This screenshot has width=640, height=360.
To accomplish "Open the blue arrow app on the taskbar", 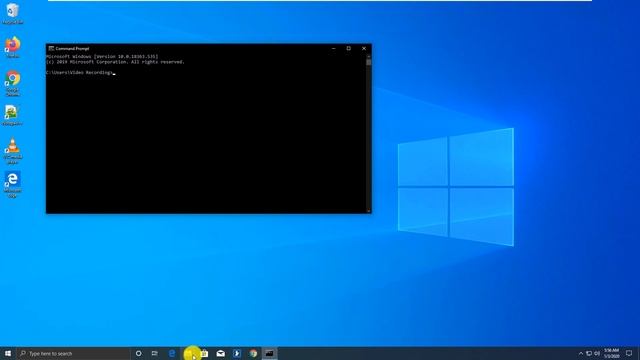I will (237, 353).
